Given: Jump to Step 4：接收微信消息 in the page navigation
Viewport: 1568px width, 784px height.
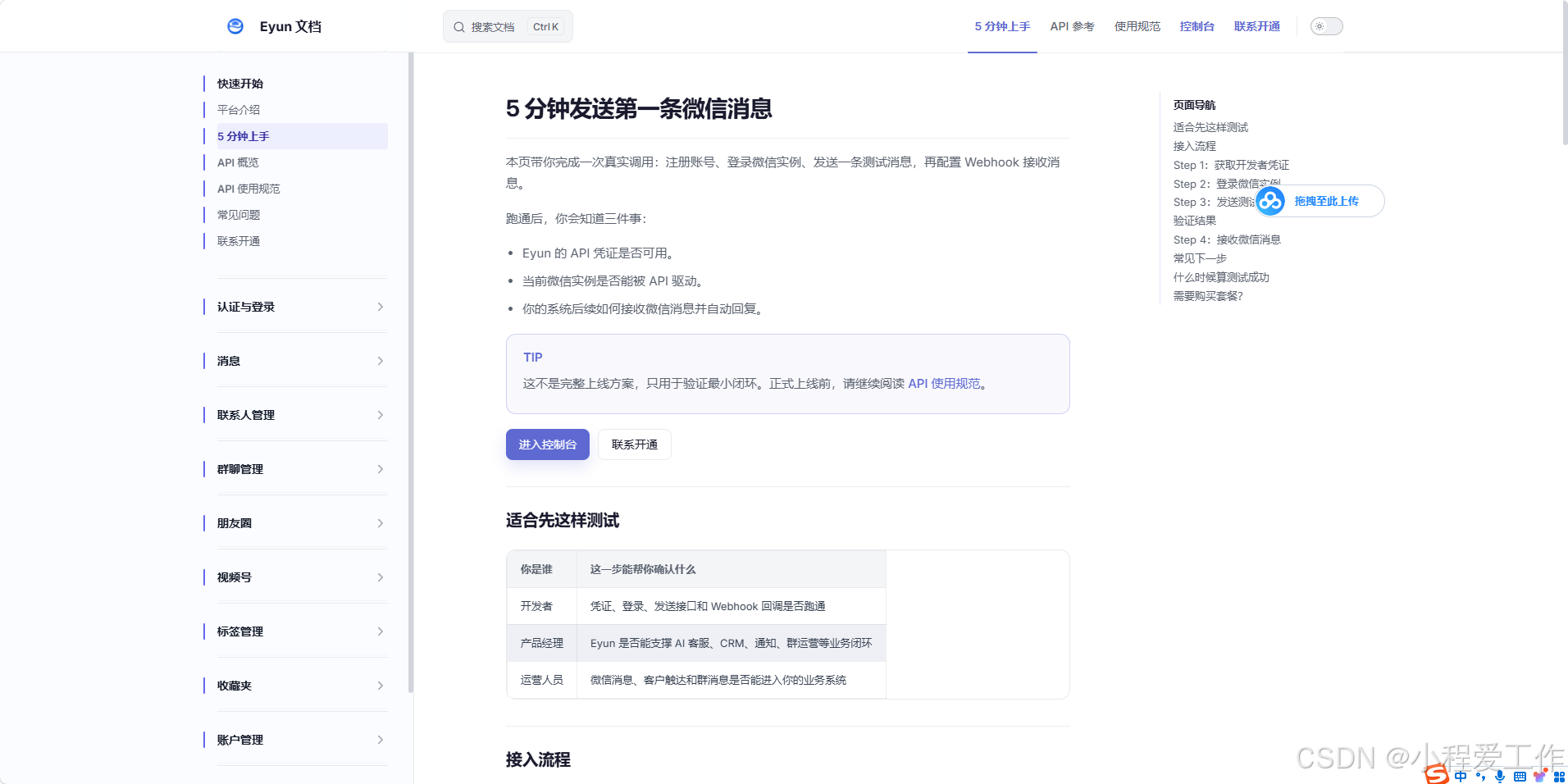Looking at the screenshot, I should (x=1227, y=239).
